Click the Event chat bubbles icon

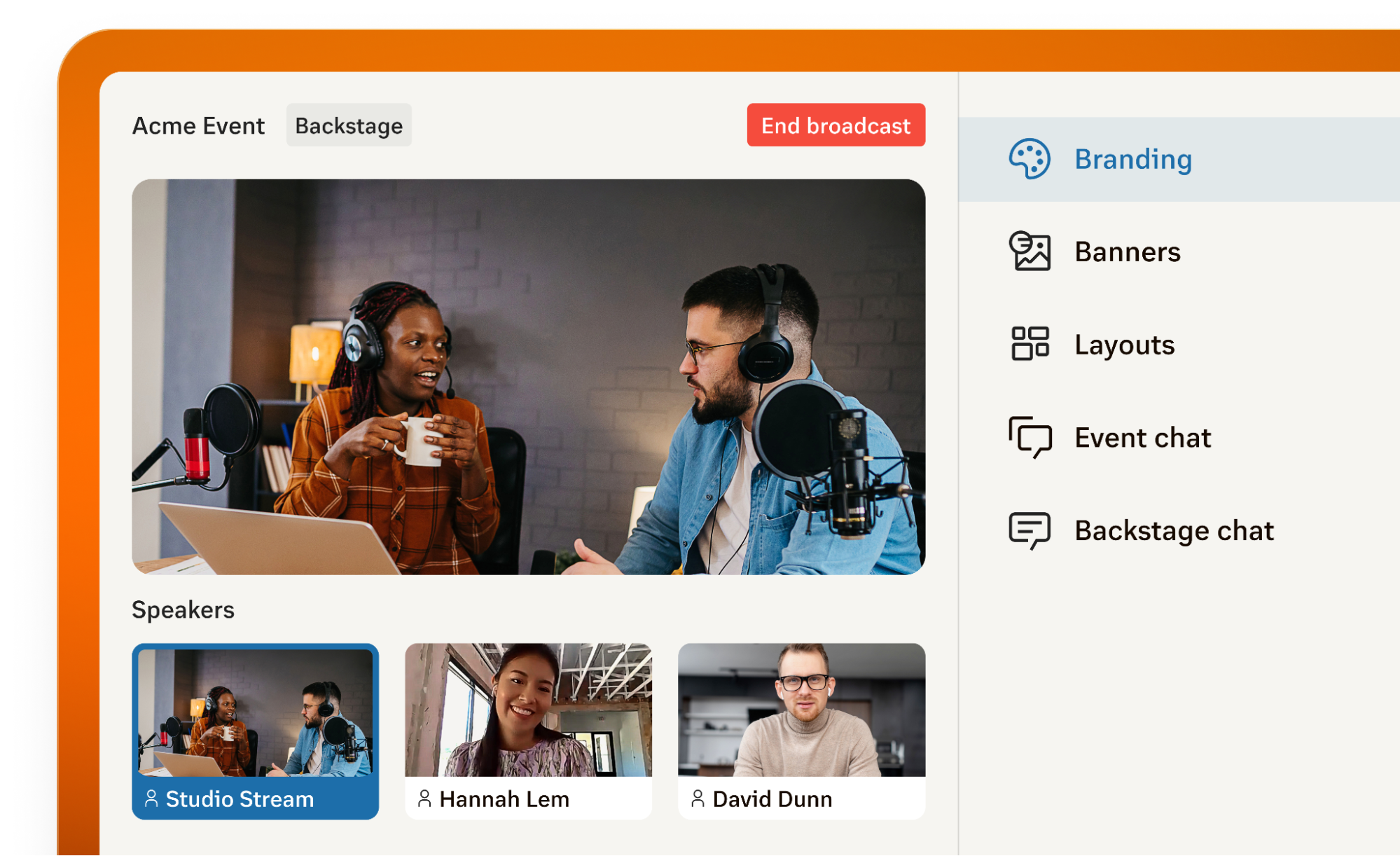click(1030, 437)
